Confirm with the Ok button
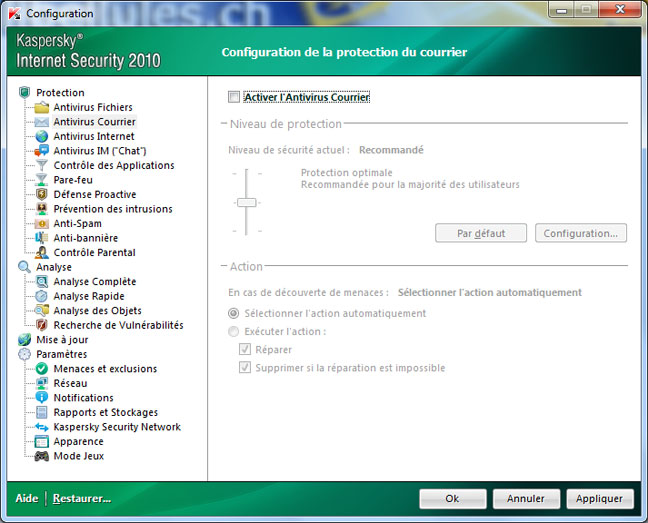648x523 pixels. click(x=453, y=499)
